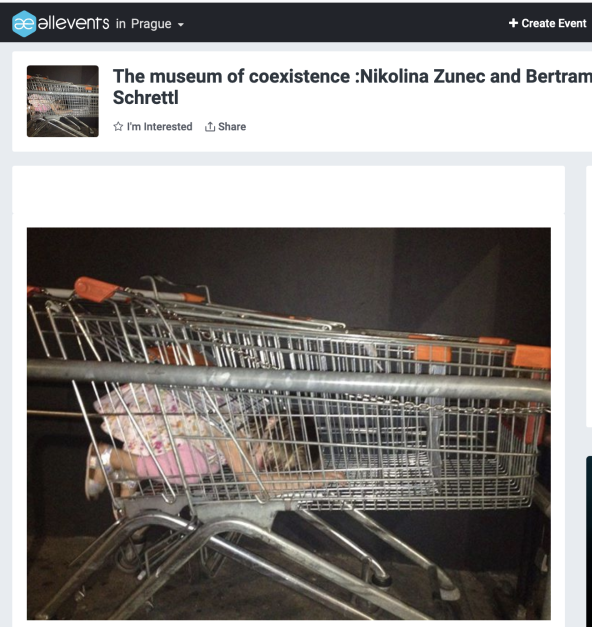
Task: Click the 'Schrettl' line of the title
Action: pos(146,98)
